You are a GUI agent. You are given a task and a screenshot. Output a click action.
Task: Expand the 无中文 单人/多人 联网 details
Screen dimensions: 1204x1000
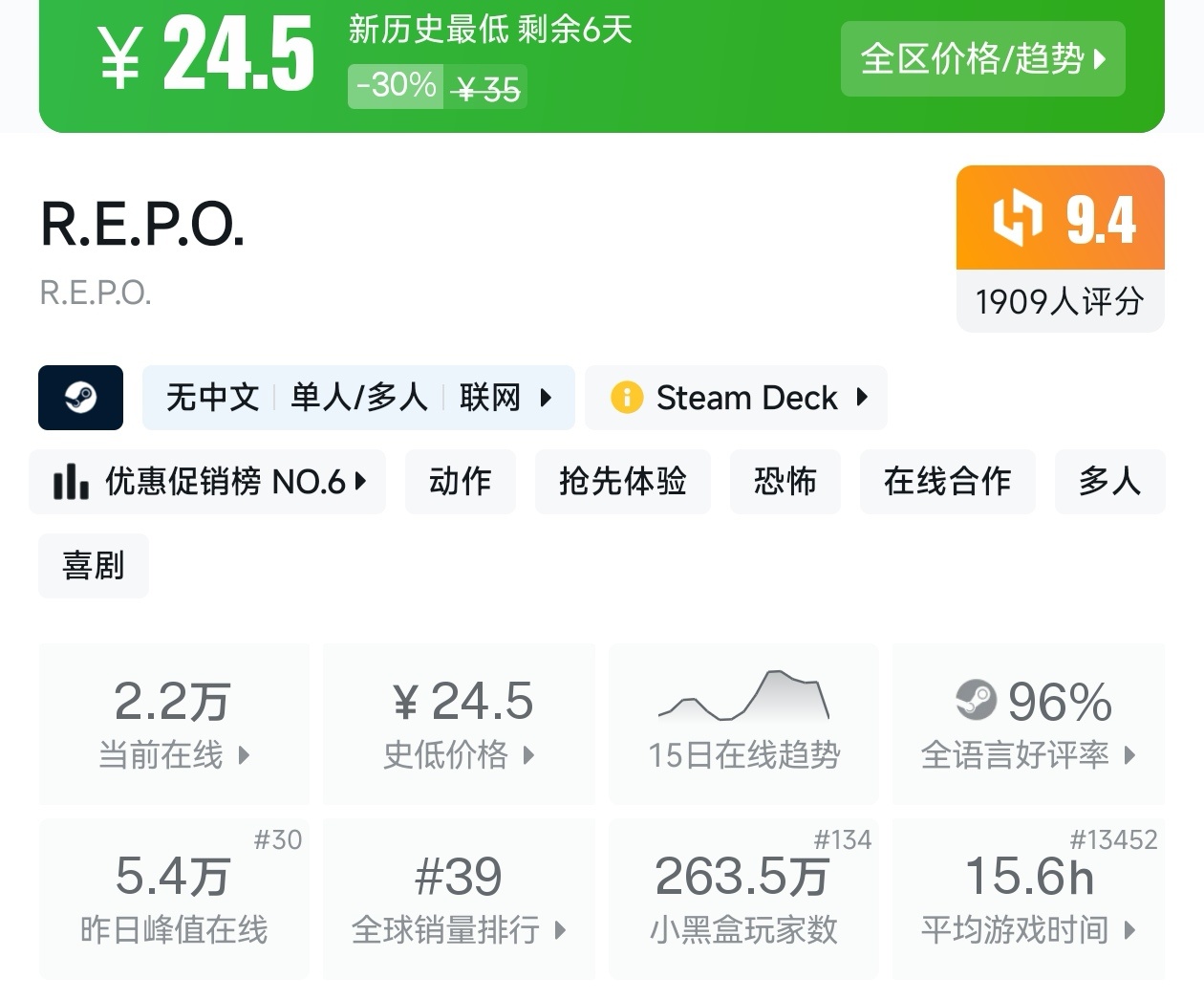coord(358,397)
